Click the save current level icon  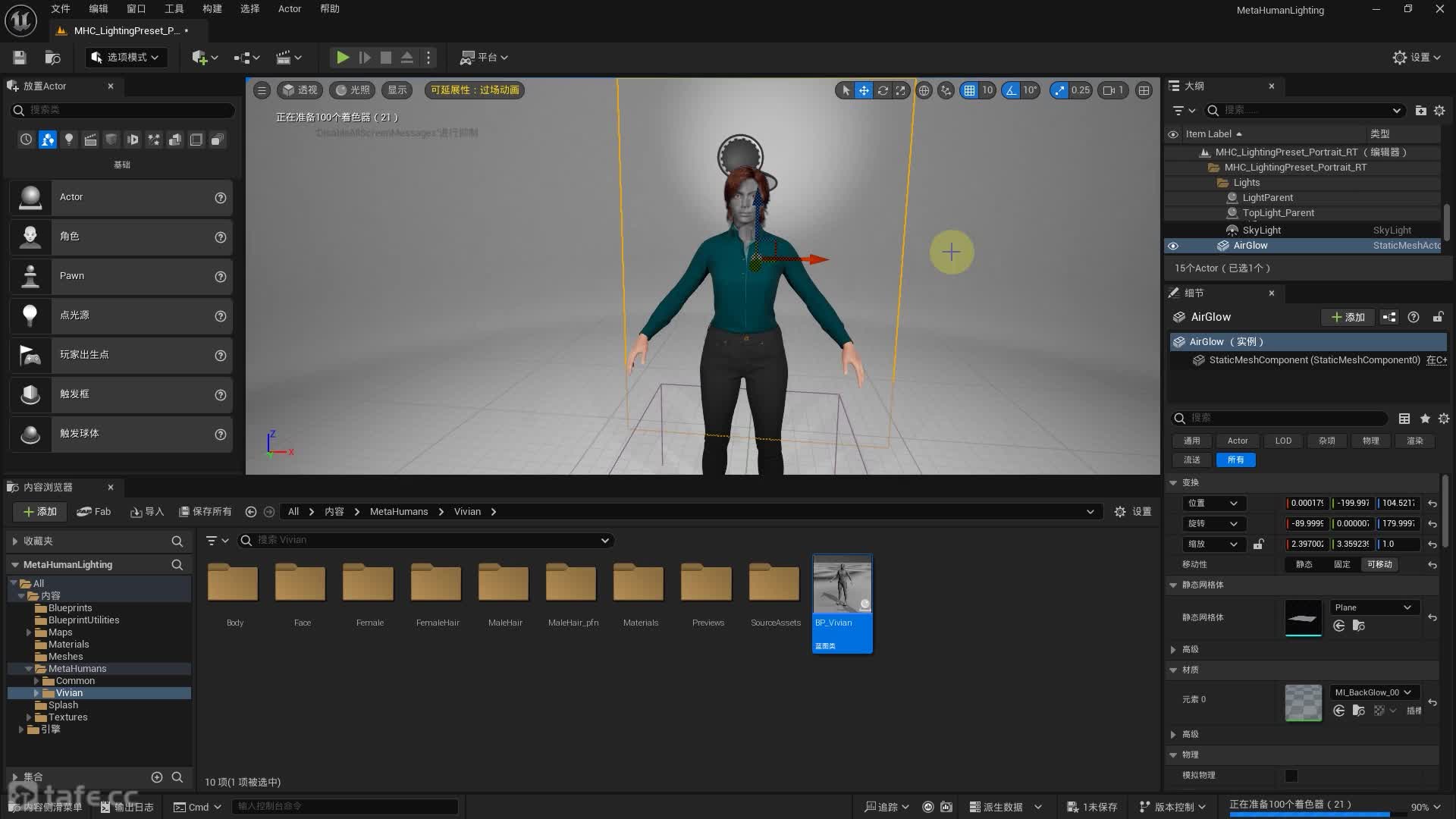20,57
